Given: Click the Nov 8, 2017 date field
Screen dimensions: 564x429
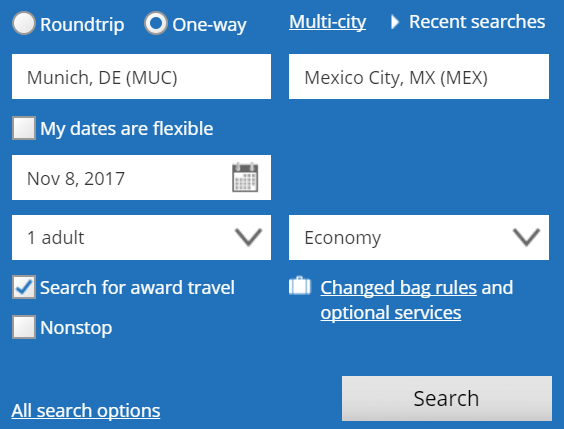Looking at the screenshot, I should coord(141,178).
